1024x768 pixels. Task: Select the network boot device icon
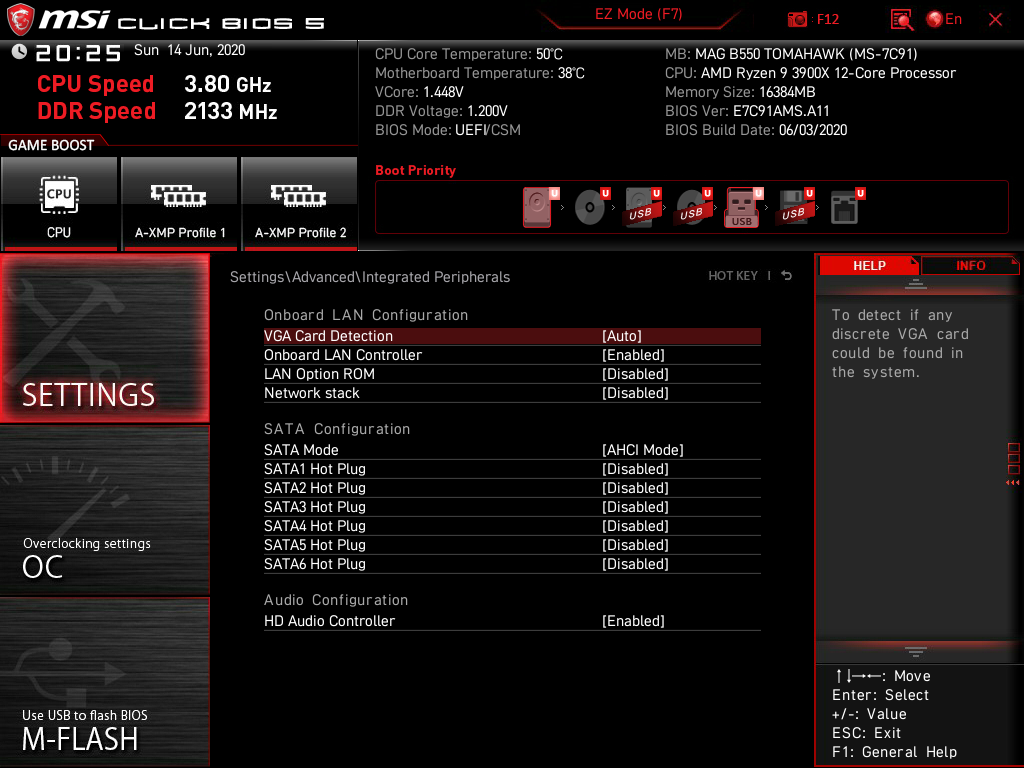(846, 207)
